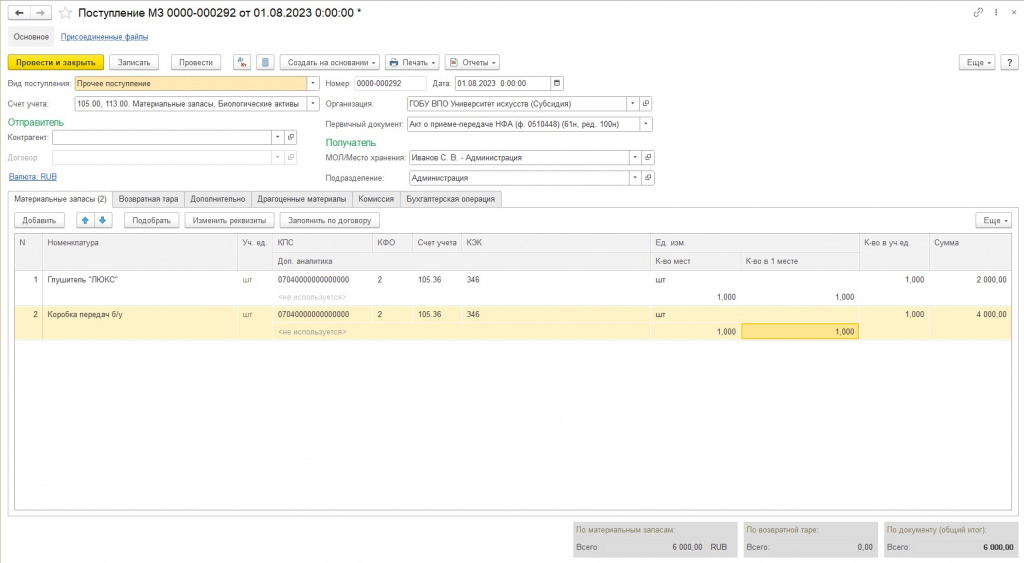Switch to Комиссия tab
The height and width of the screenshot is (563, 1024).
click(x=376, y=199)
